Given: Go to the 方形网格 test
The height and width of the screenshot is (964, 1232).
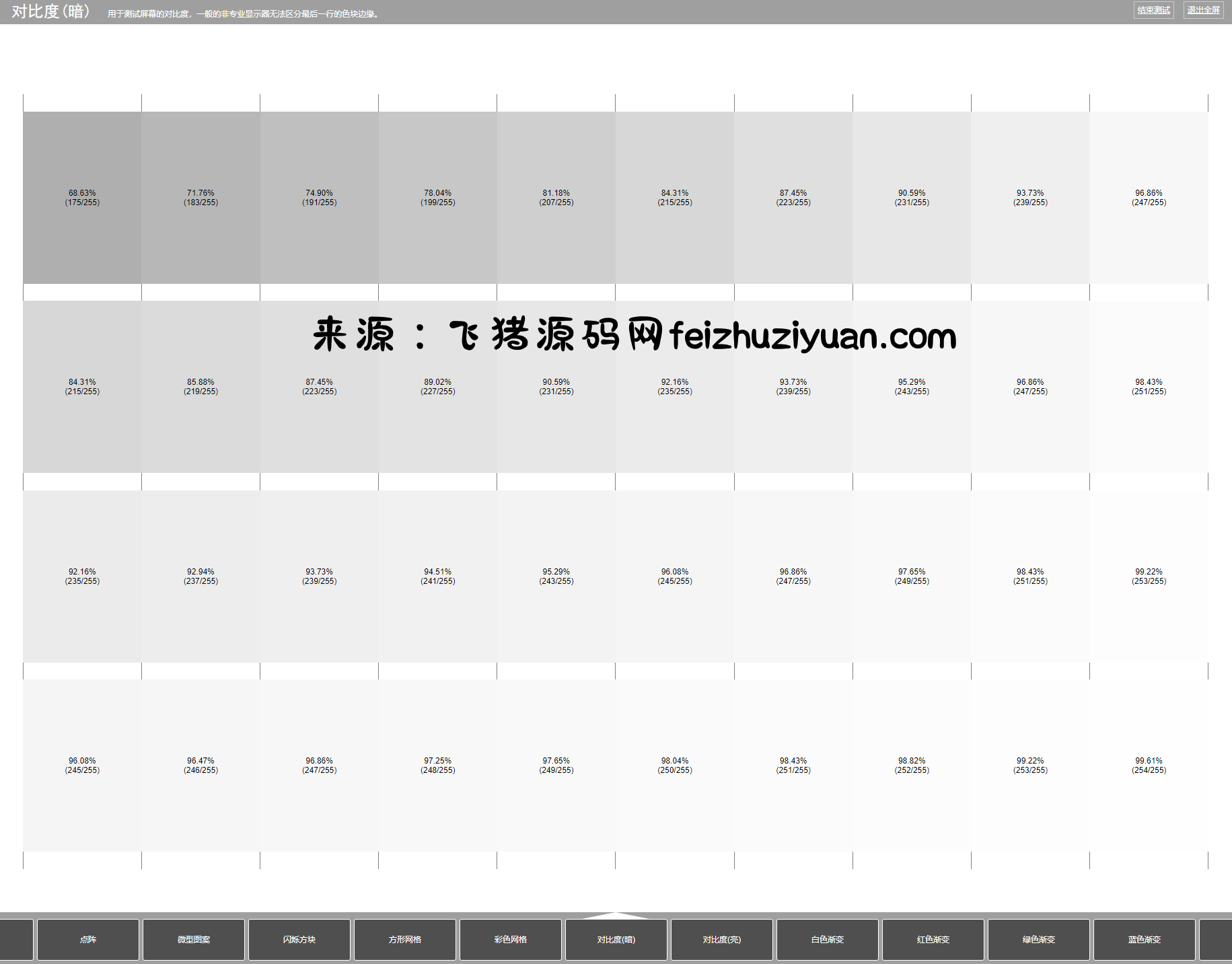Looking at the screenshot, I should tap(405, 939).
